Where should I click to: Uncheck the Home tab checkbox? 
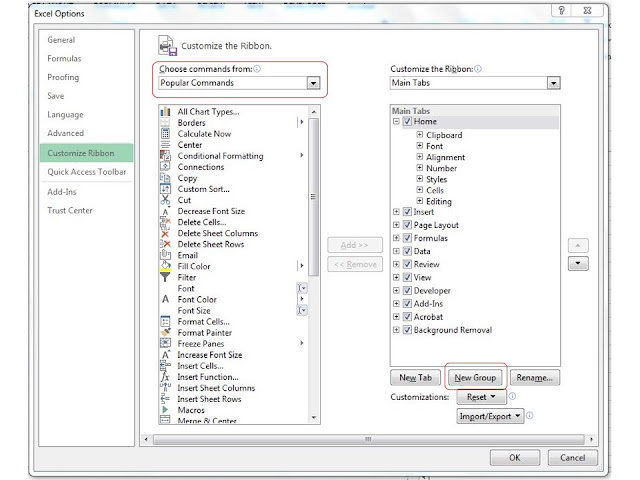(407, 121)
